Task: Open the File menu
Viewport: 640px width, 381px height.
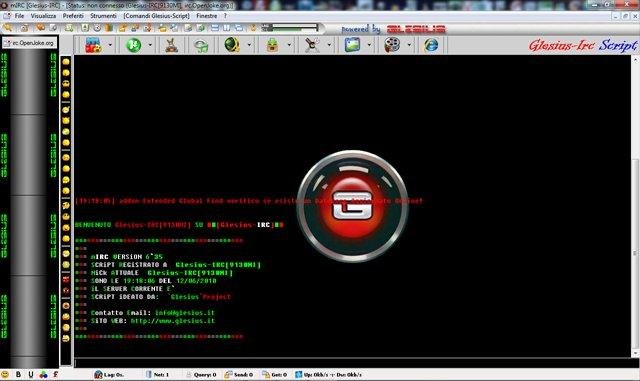Action: [x=19, y=16]
